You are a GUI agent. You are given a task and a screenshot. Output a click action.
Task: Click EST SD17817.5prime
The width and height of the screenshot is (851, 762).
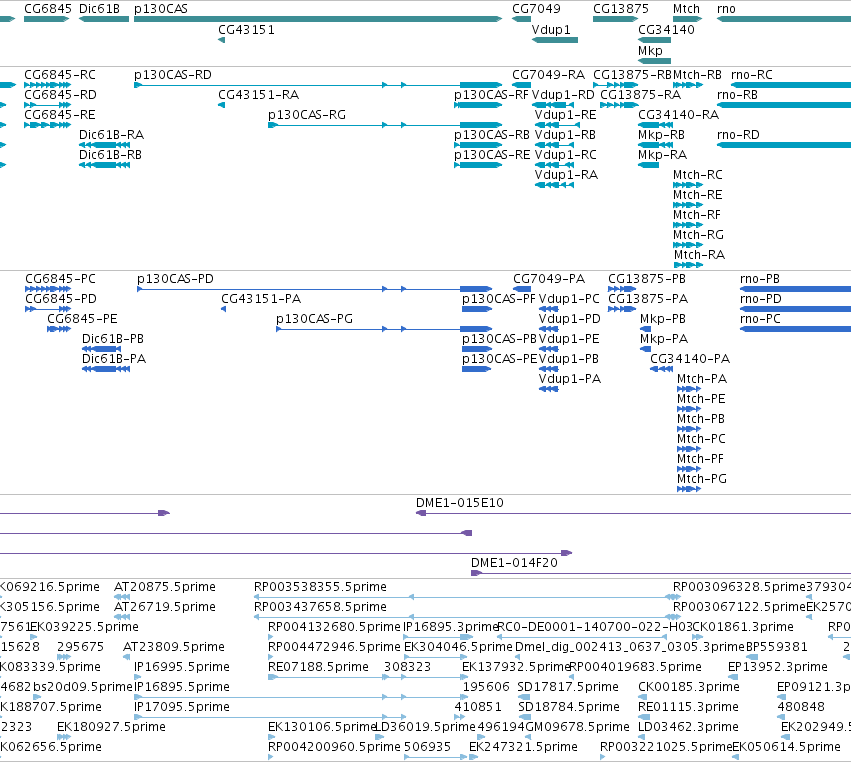point(524,697)
